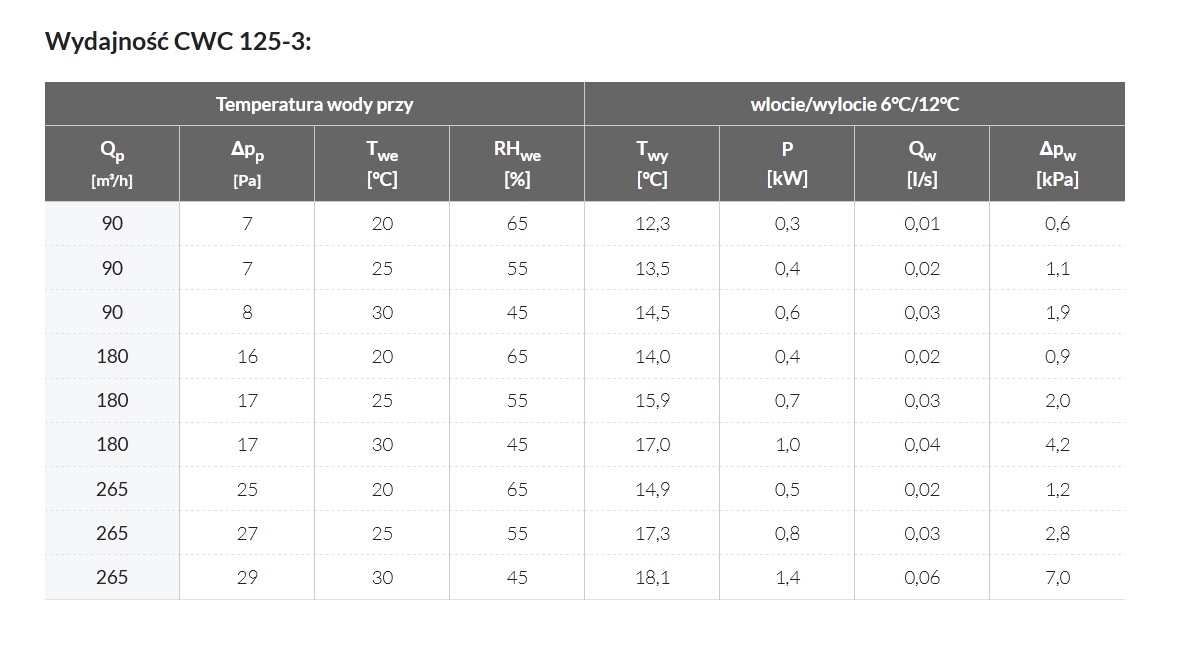Click the 'wlocie/wylocie 6°C/12°C' header cell
The image size is (1182, 648).
tap(854, 104)
